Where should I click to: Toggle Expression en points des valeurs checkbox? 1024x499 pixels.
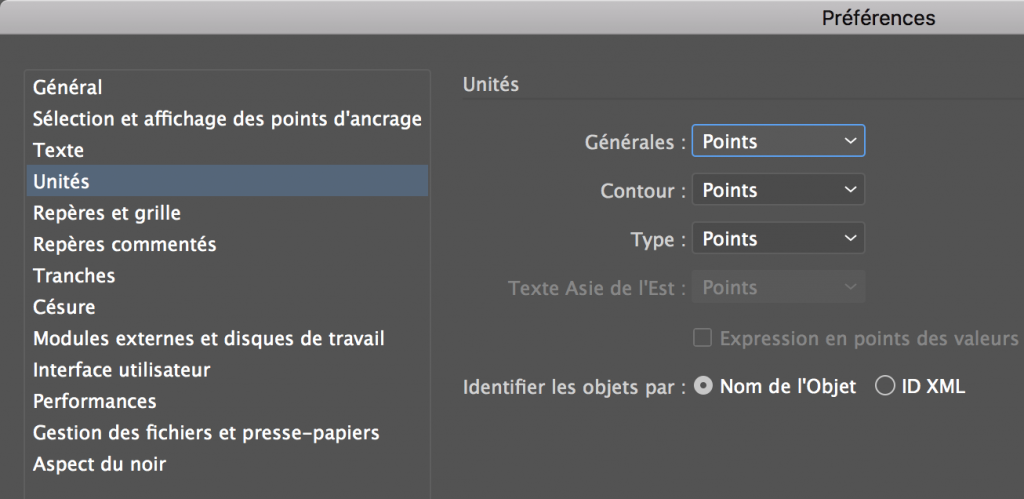[702, 339]
